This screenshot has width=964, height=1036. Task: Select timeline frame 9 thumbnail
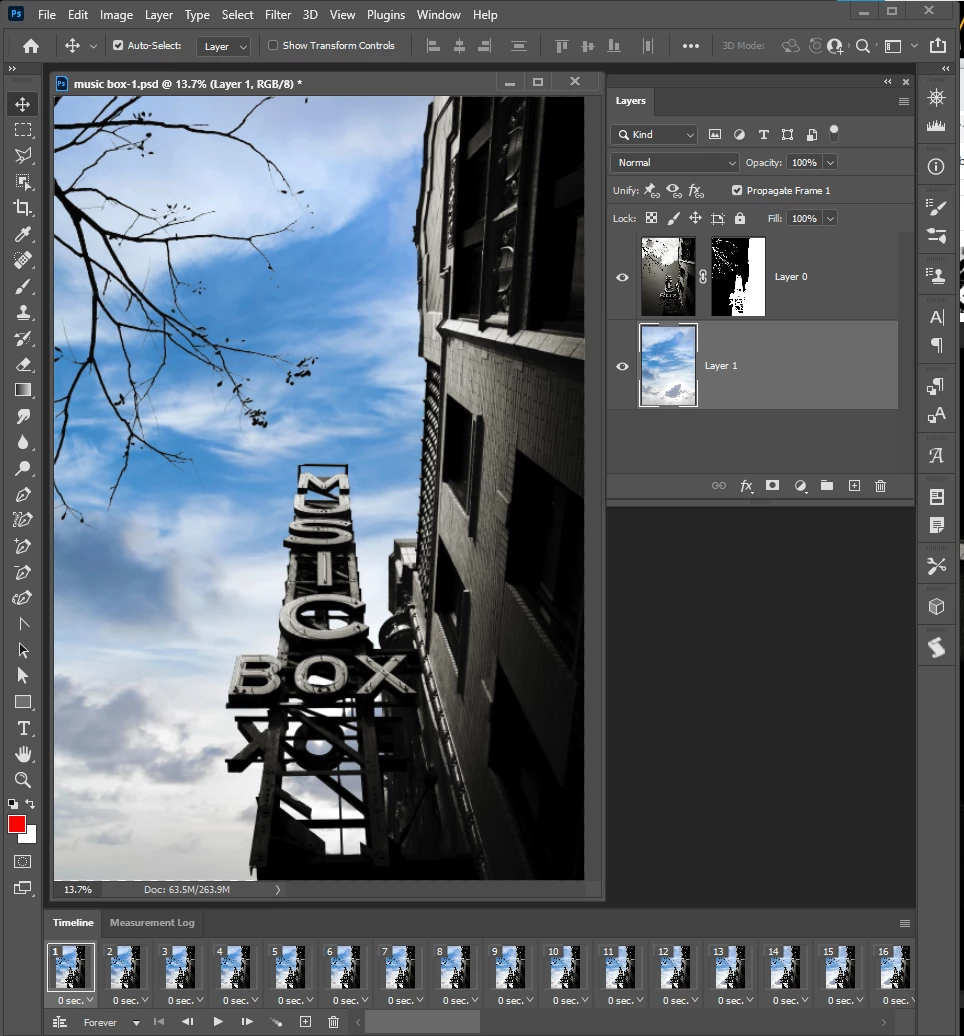(509, 967)
